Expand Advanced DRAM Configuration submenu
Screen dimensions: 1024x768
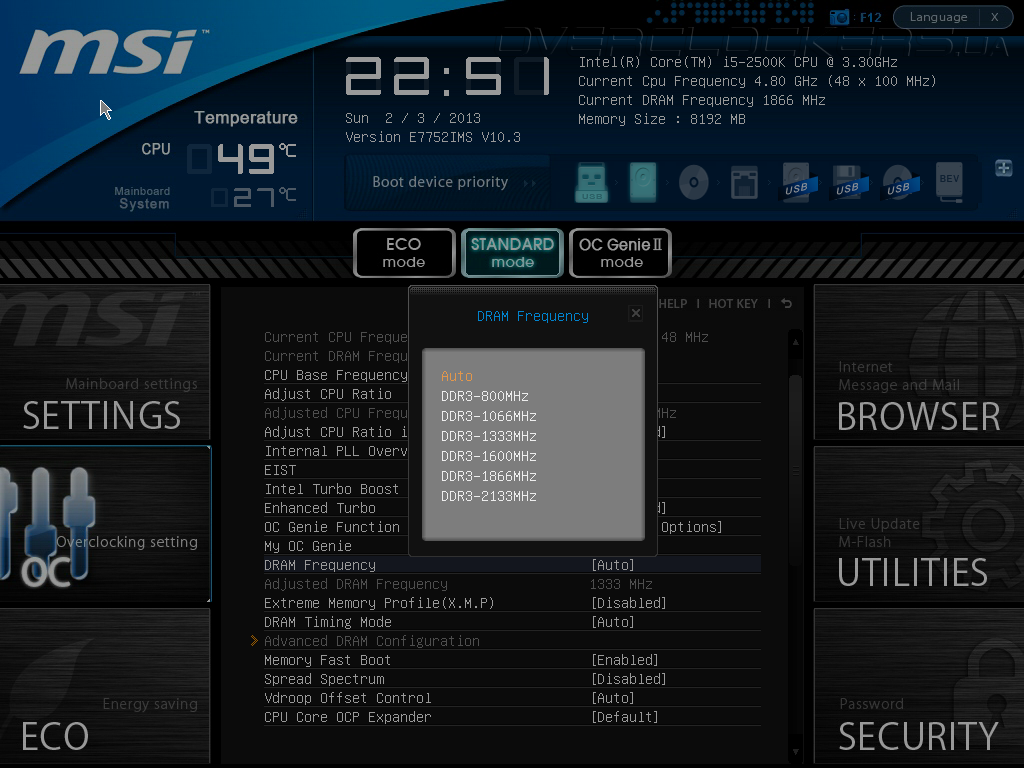372,641
